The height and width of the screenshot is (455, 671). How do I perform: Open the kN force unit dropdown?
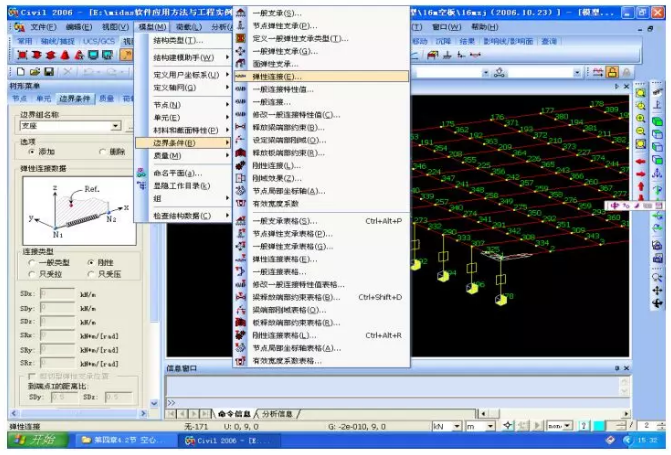pos(457,426)
